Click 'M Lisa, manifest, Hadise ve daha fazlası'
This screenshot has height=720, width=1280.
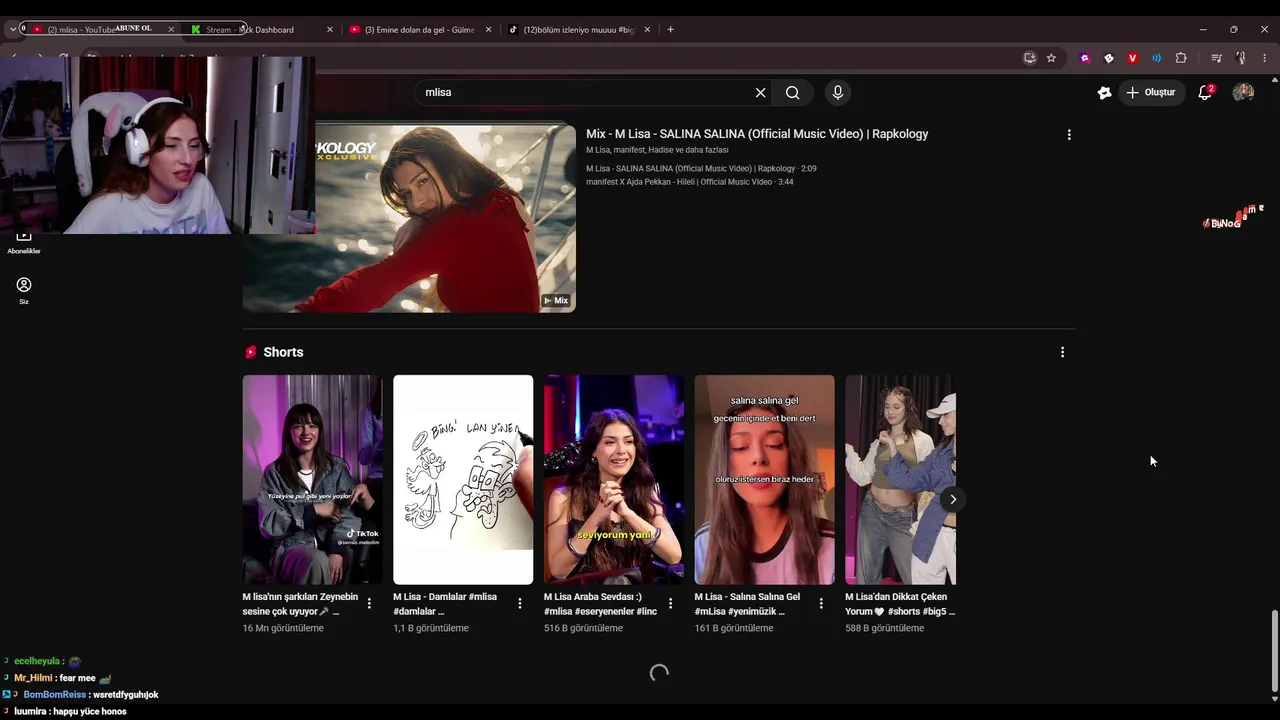click(657, 150)
